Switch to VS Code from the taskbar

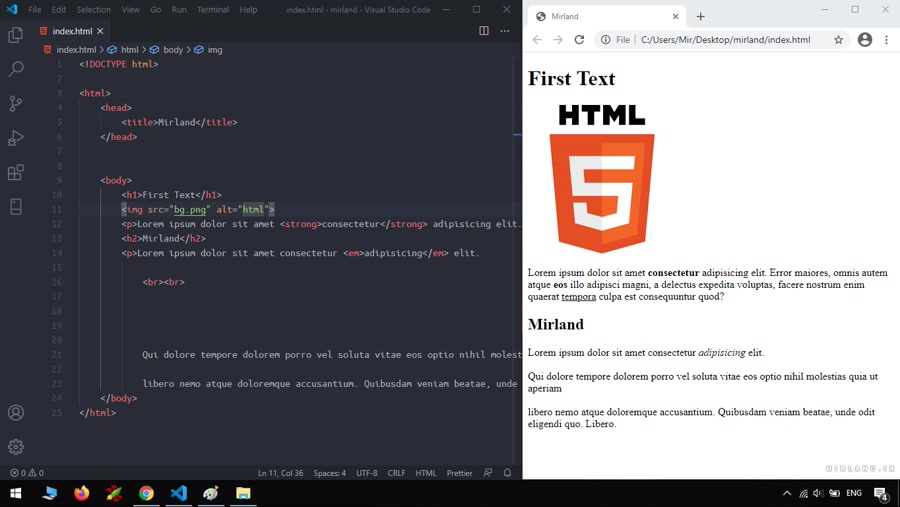pyautogui.click(x=179, y=493)
